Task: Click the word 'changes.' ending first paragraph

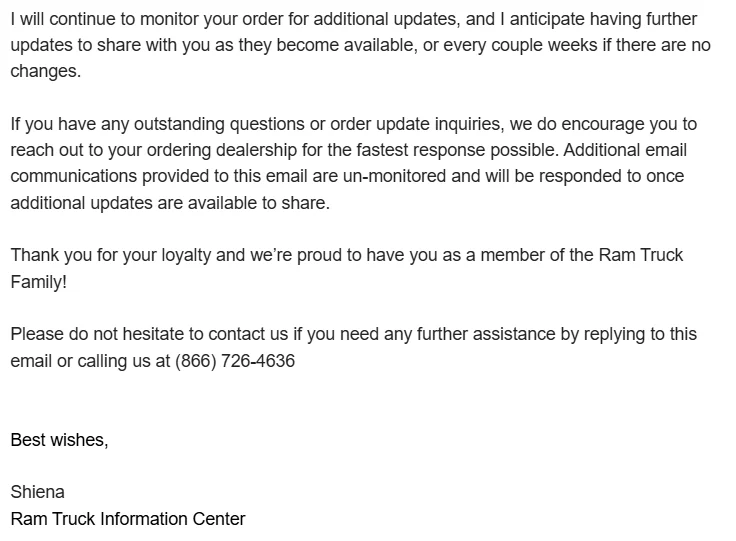Action: [46, 71]
